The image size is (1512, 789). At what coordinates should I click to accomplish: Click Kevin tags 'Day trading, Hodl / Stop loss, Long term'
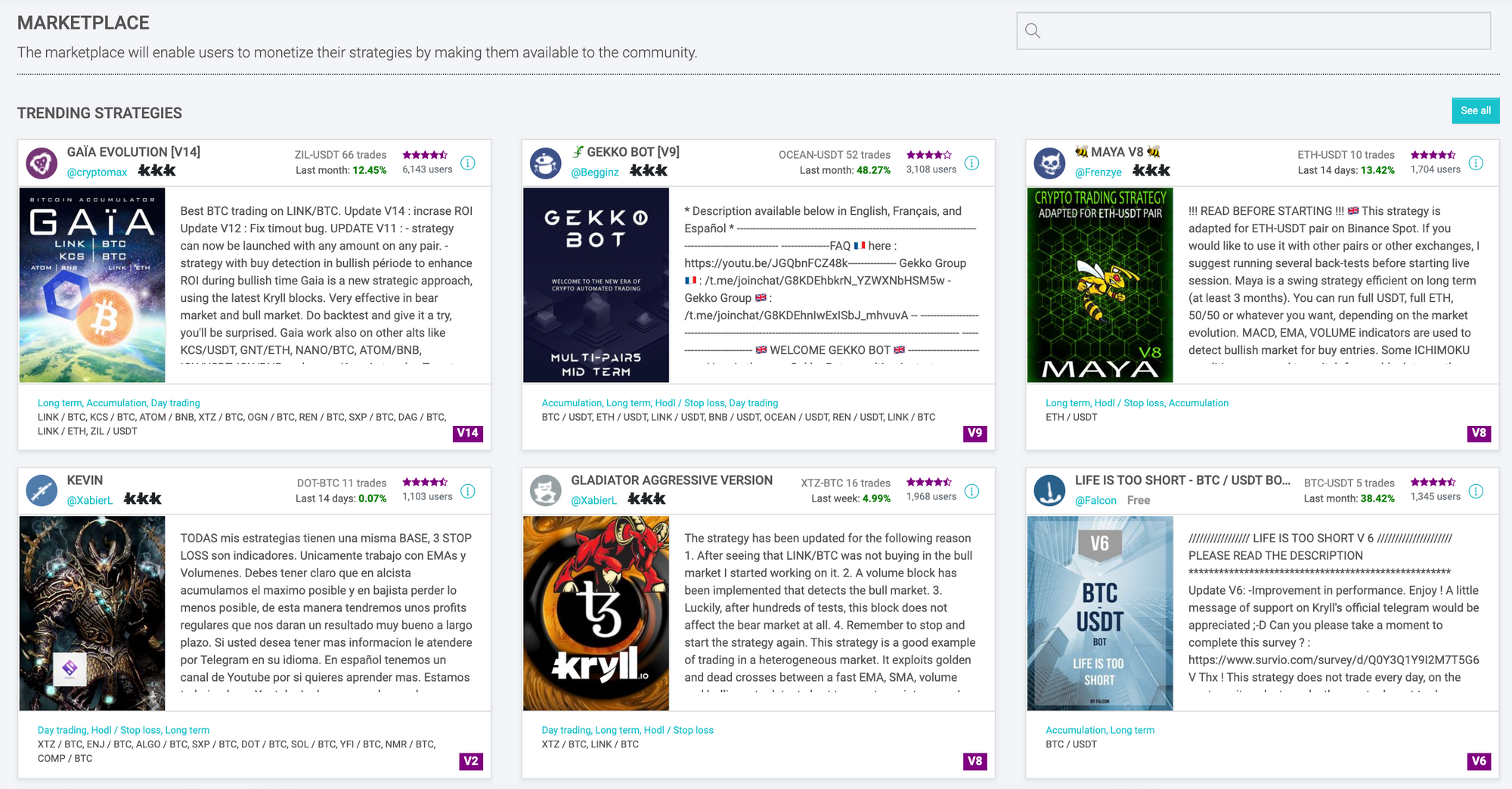(x=123, y=730)
